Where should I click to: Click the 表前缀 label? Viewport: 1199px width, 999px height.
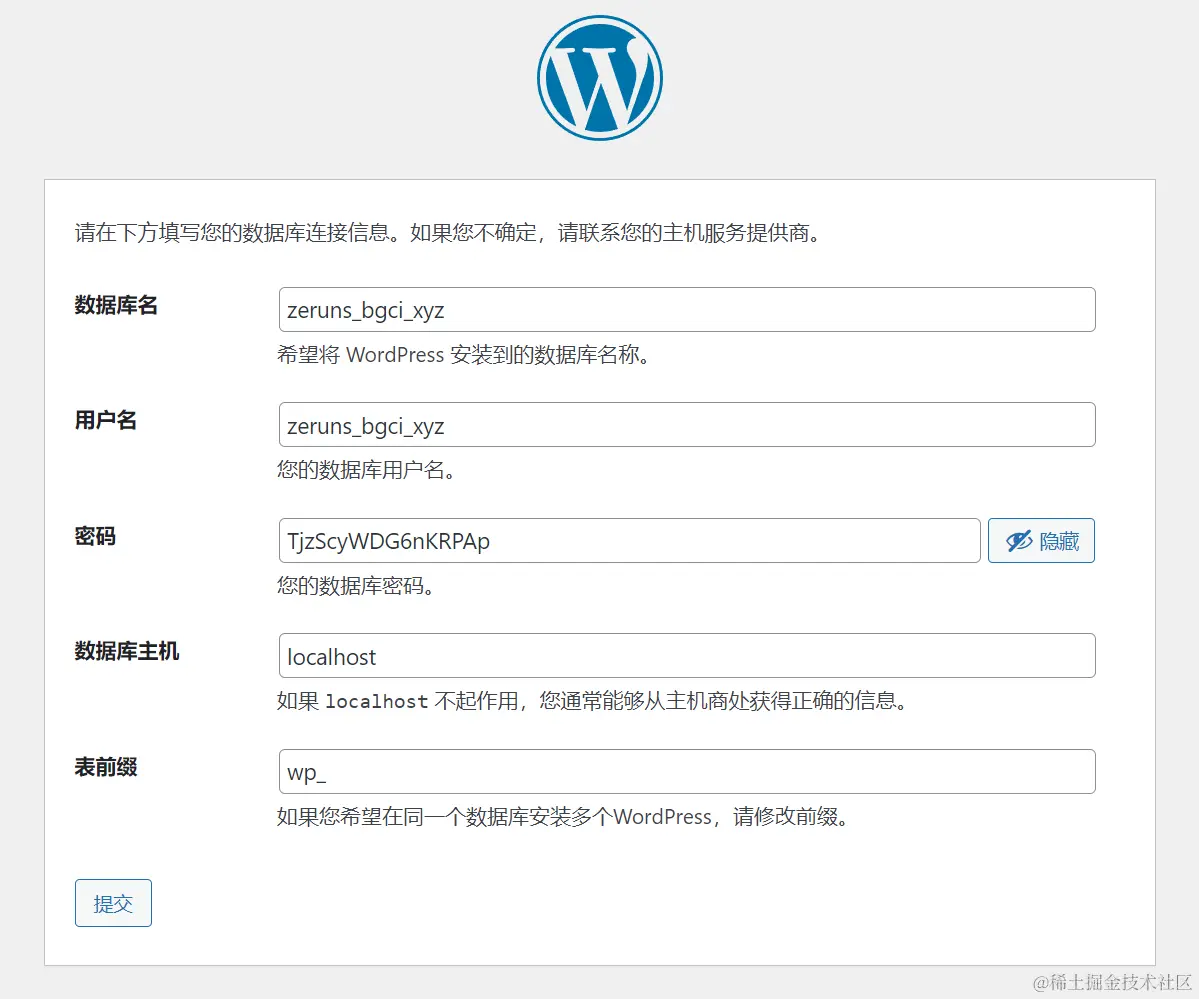click(x=106, y=766)
